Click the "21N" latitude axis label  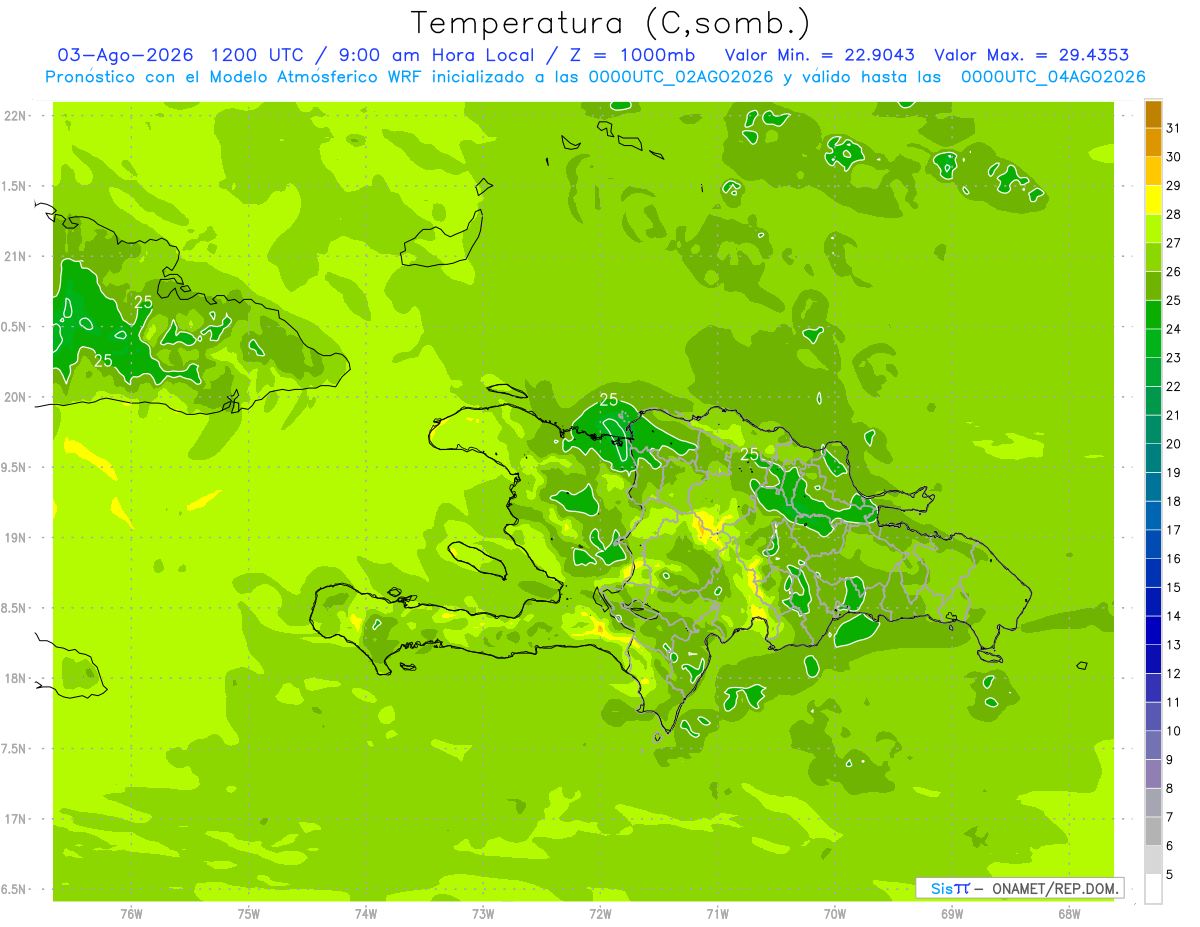(15, 256)
